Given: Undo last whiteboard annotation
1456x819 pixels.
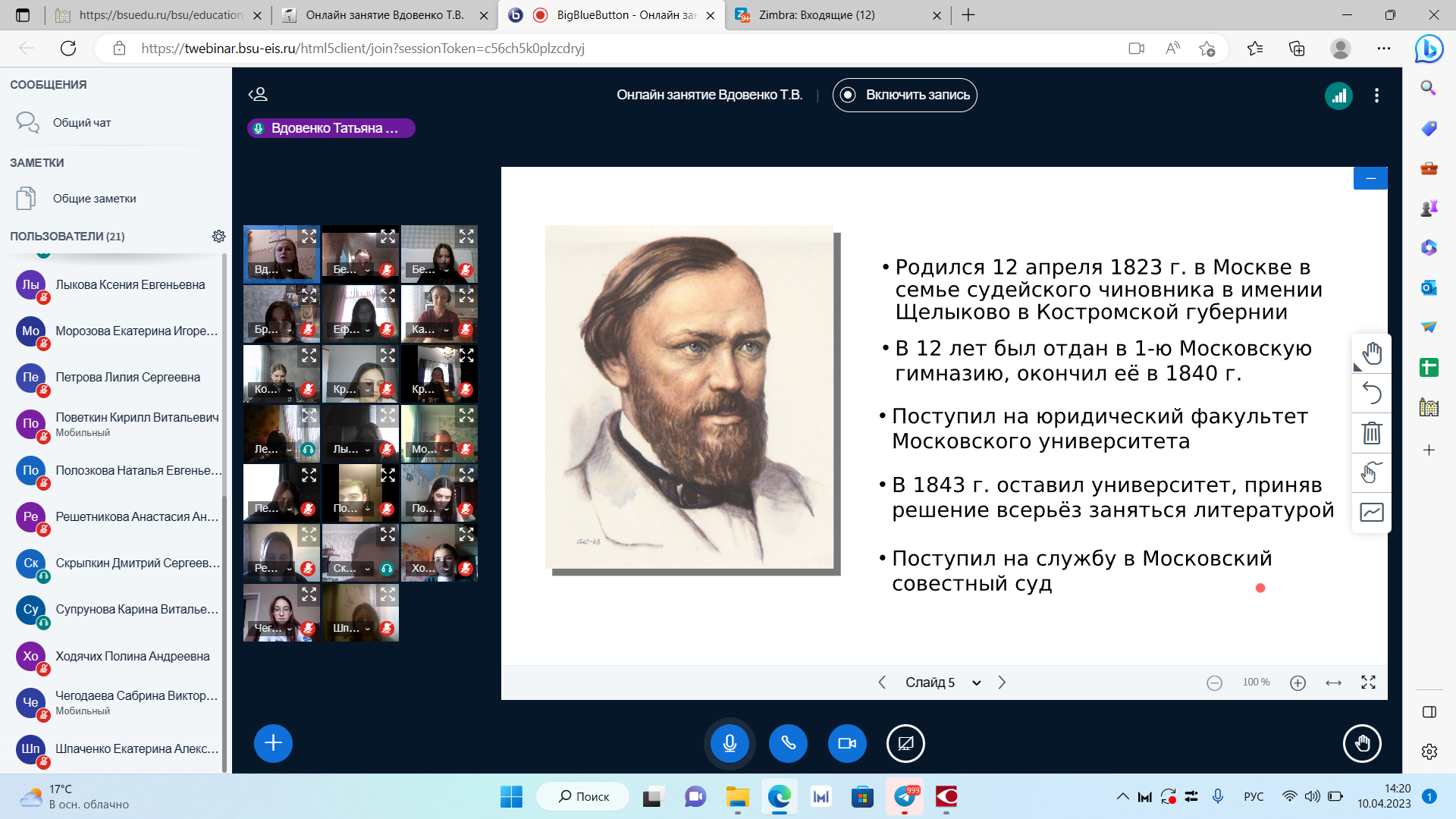Looking at the screenshot, I should point(1371,393).
